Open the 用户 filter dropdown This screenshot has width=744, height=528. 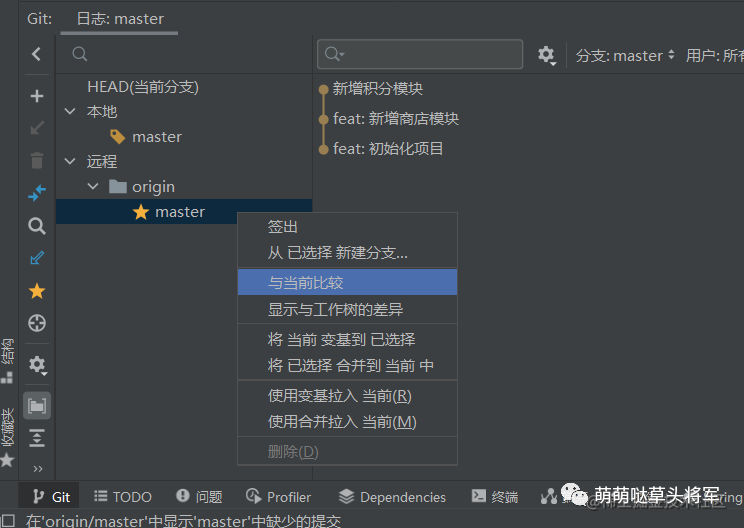click(715, 56)
